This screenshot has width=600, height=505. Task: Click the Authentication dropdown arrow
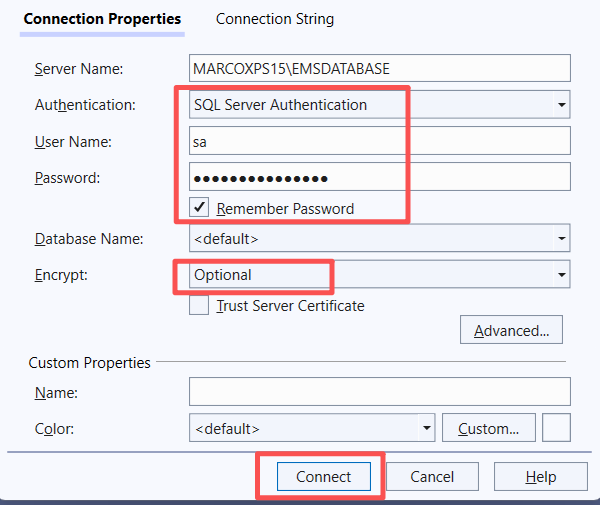point(561,104)
